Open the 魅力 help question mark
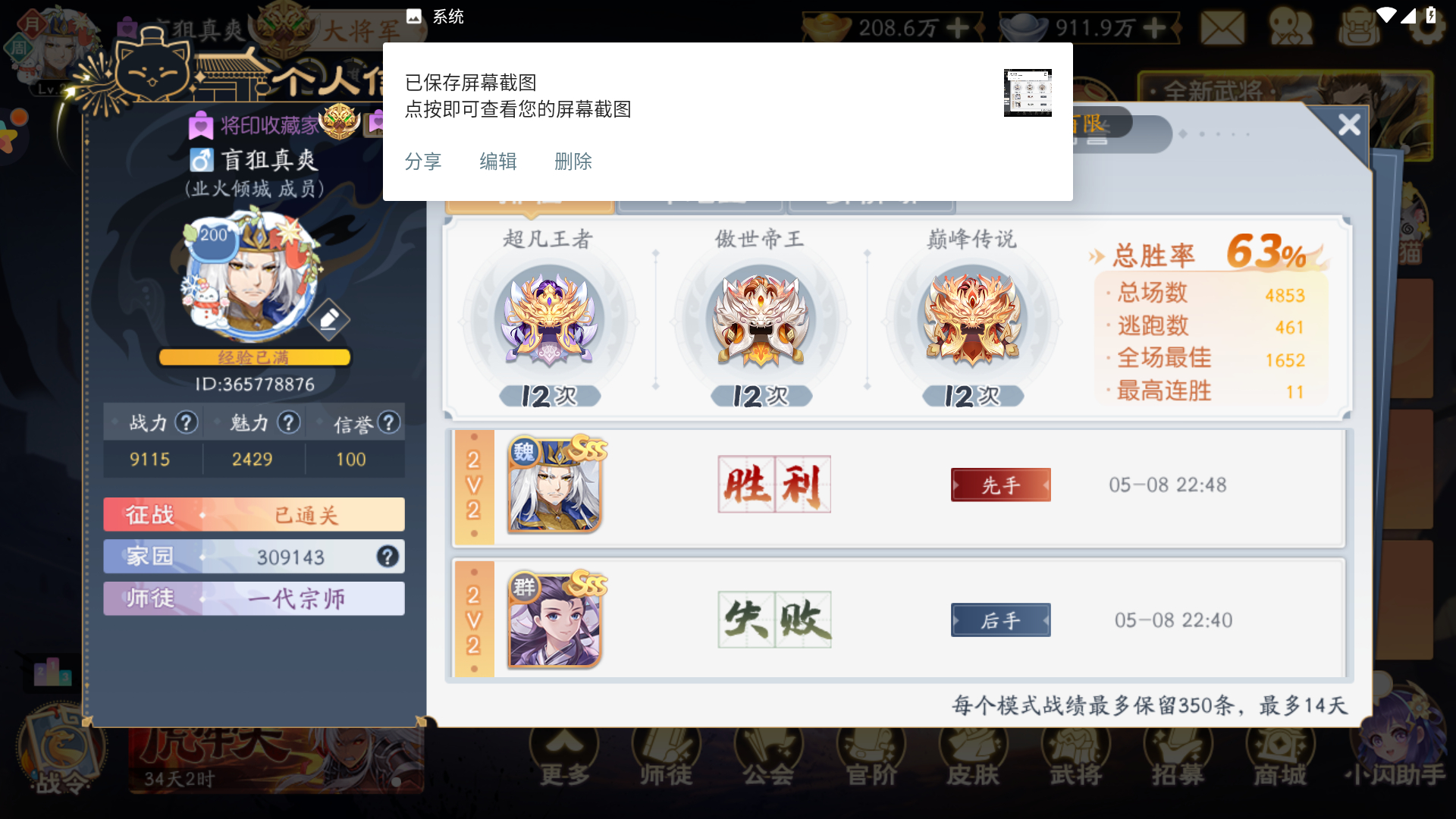 pyautogui.click(x=288, y=422)
